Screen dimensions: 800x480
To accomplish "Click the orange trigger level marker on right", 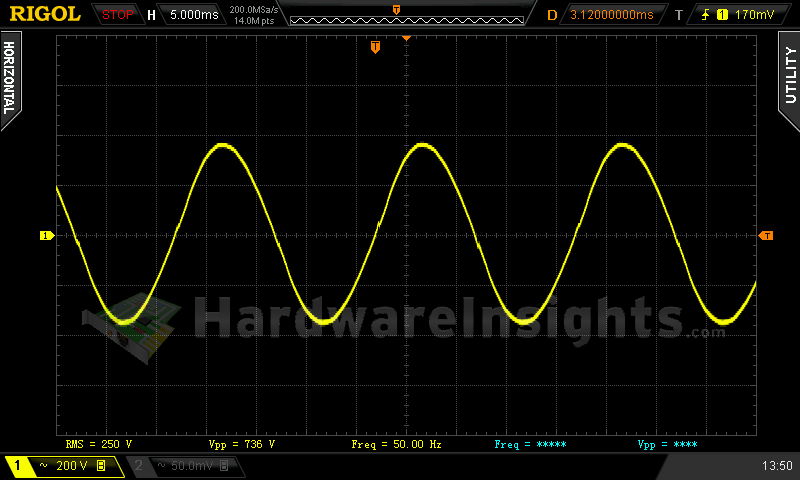I will pos(766,236).
